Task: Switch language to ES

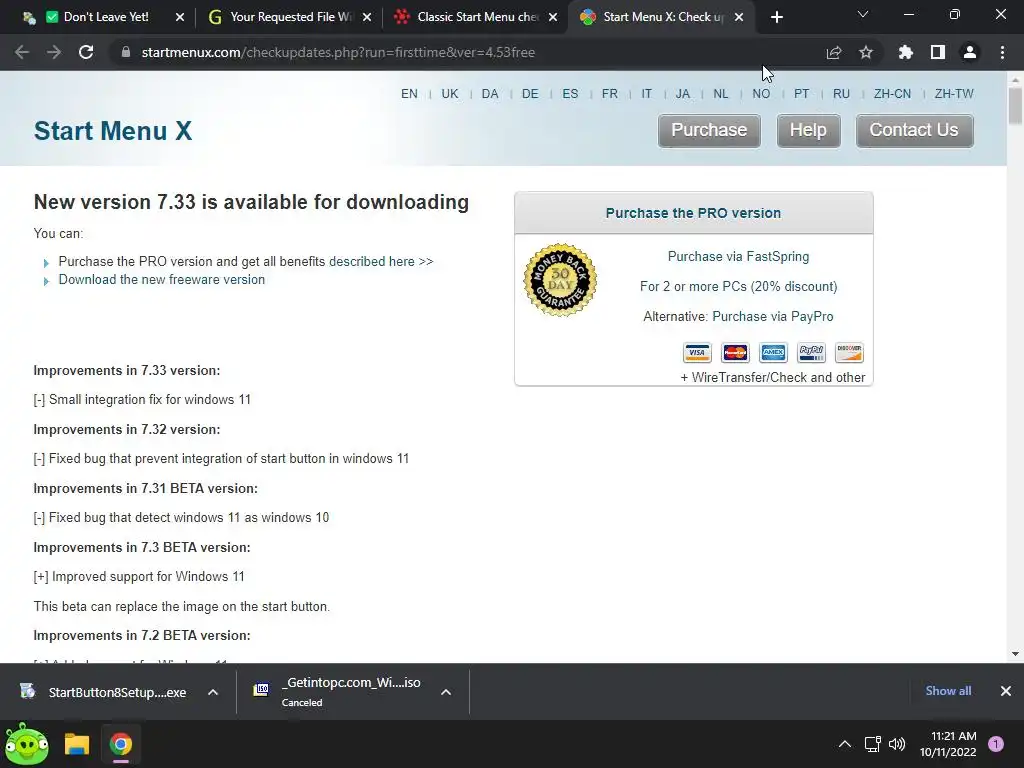Action: pyautogui.click(x=570, y=93)
